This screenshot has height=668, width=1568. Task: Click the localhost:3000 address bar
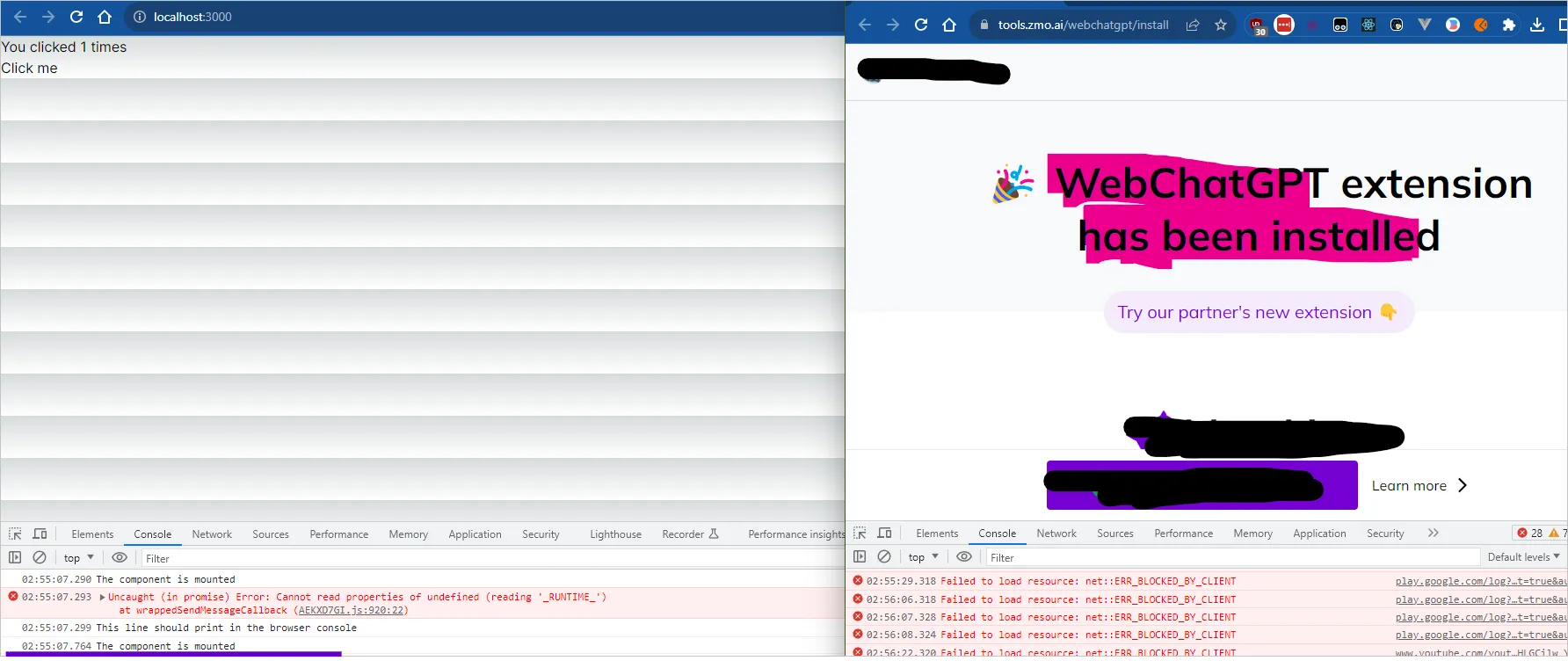coord(483,17)
